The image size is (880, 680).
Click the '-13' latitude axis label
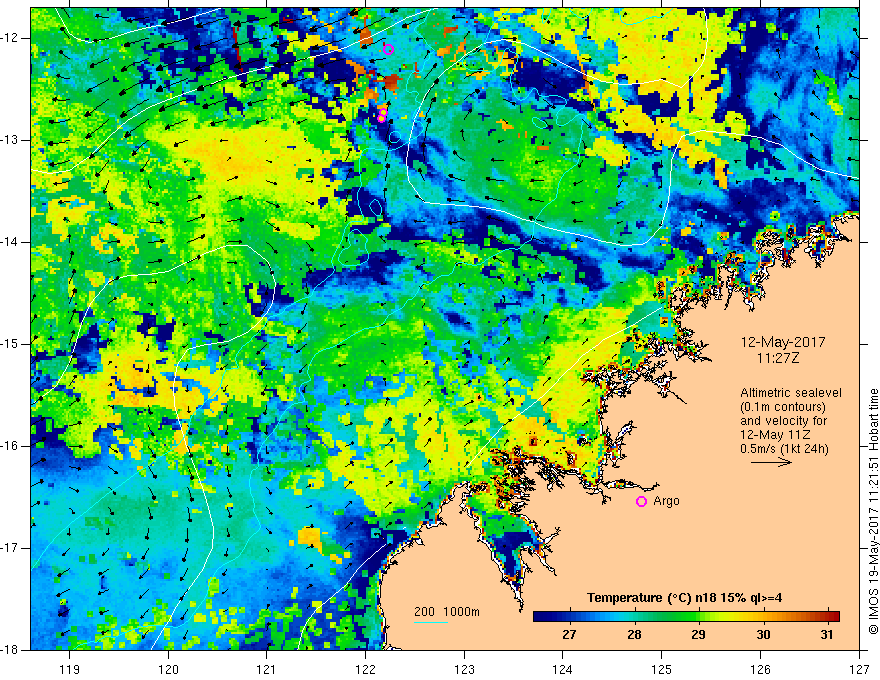(11, 140)
